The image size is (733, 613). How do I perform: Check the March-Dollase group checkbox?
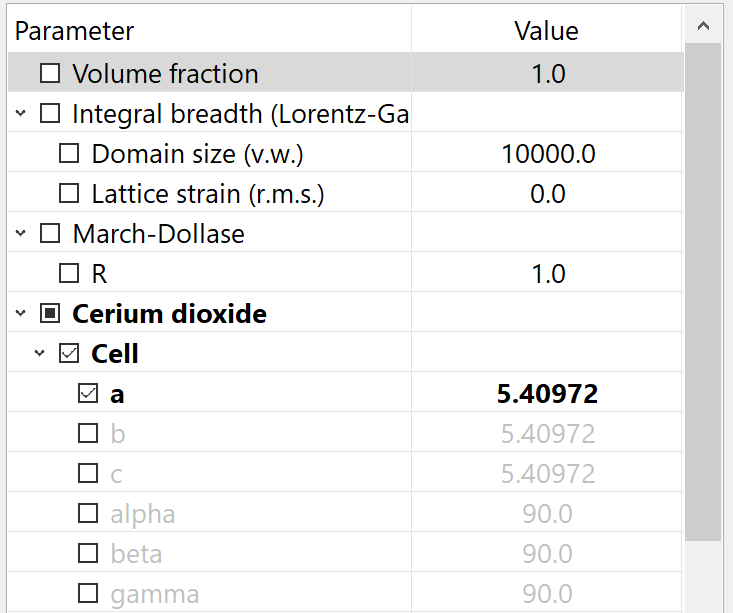pyautogui.click(x=50, y=233)
